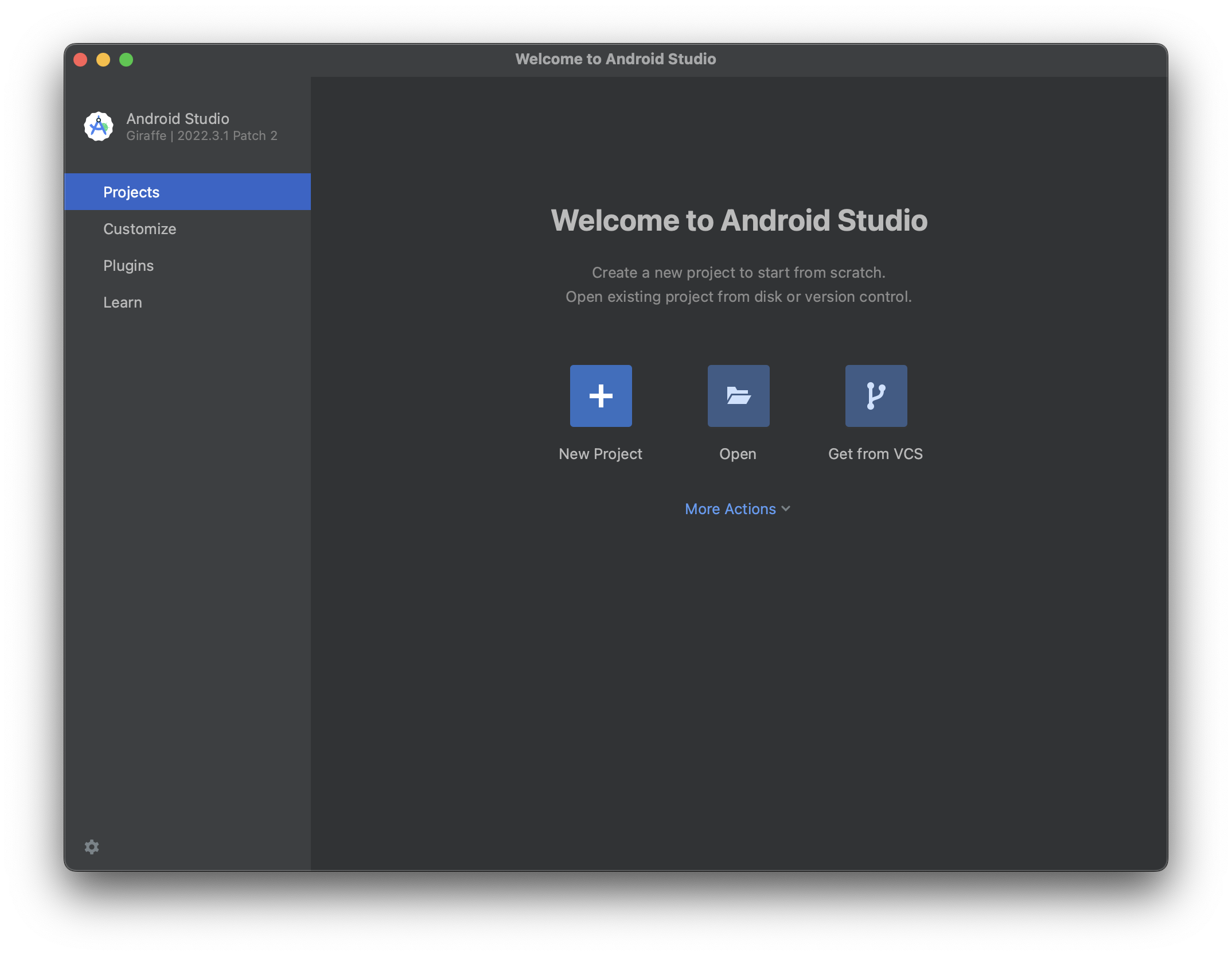Image resolution: width=1232 pixels, height=956 pixels.
Task: Click the Giraffe 2022.3.1 Patch 2 version text
Action: 202,136
